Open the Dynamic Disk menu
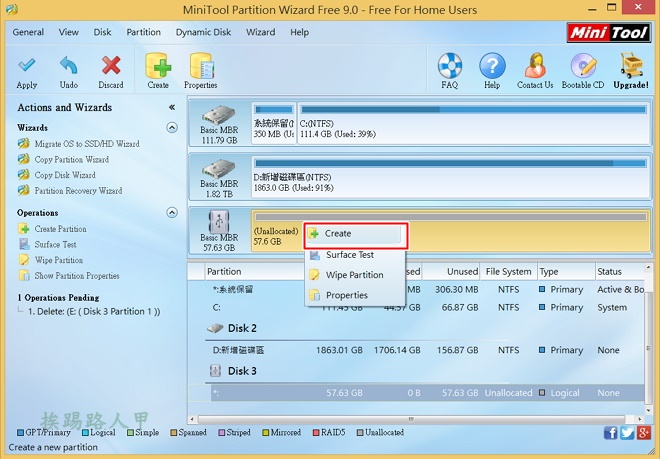 tap(203, 32)
